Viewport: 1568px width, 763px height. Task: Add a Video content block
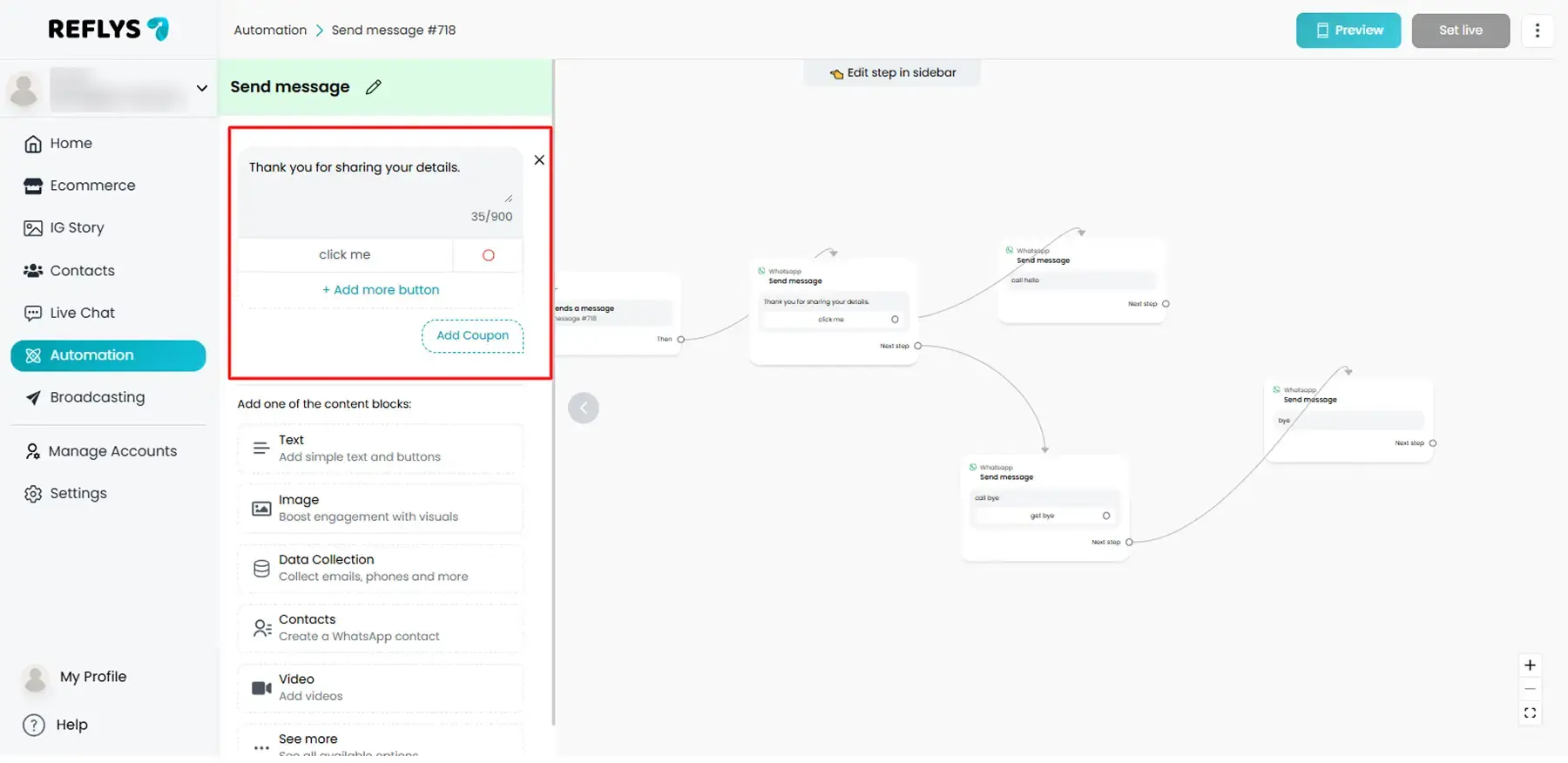coord(381,687)
